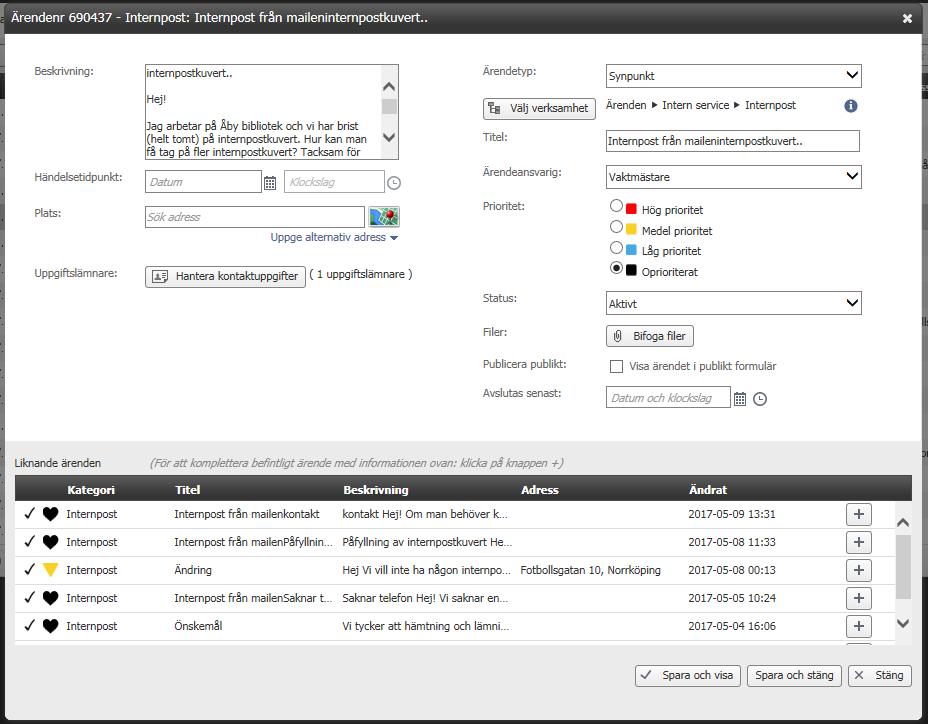The width and height of the screenshot is (928, 724).
Task: Click the Händelsetidpunkt Datum input field
Action: [203, 182]
